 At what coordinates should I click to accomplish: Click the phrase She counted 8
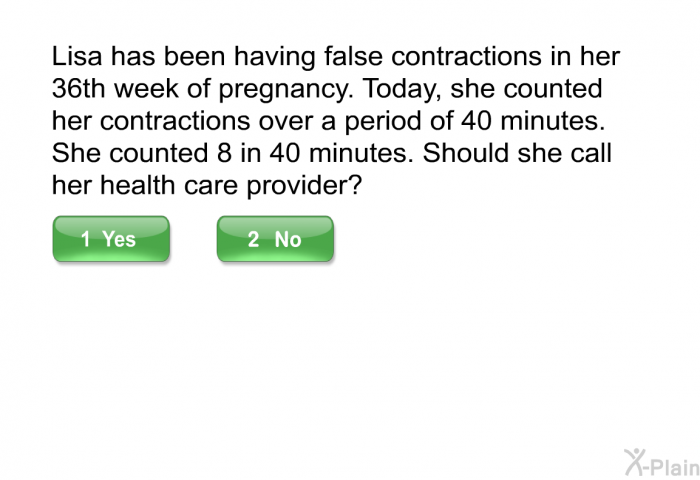[x=142, y=153]
